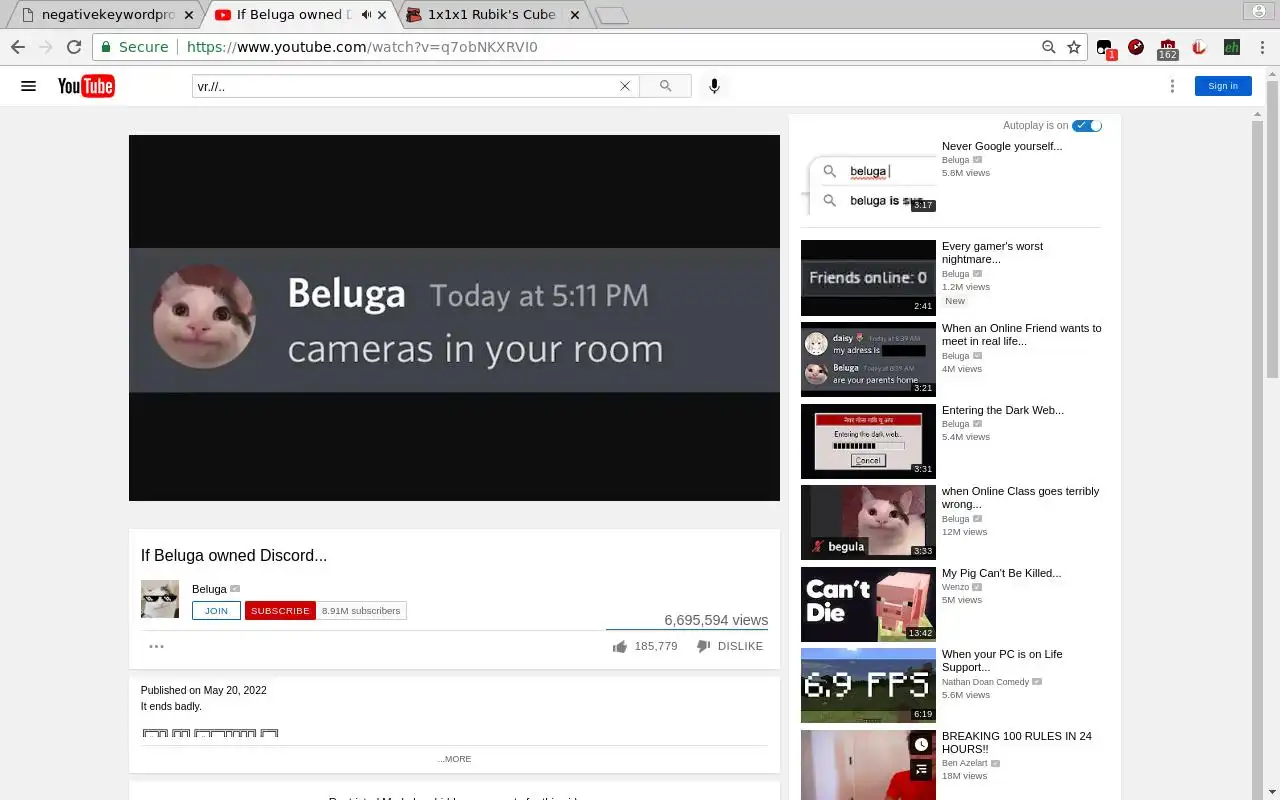Image resolution: width=1280 pixels, height=800 pixels.
Task: Open Beluga channel avatar
Action: point(160,599)
